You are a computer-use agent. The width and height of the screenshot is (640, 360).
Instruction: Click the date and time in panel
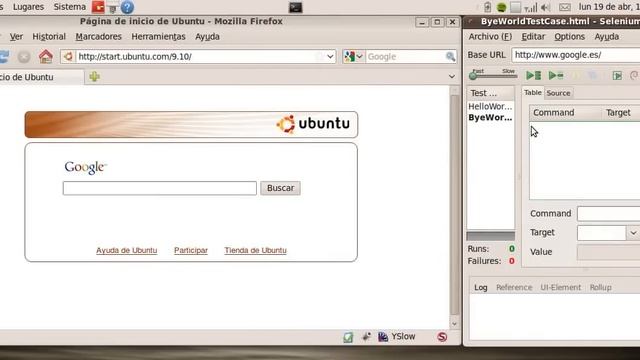609,7
